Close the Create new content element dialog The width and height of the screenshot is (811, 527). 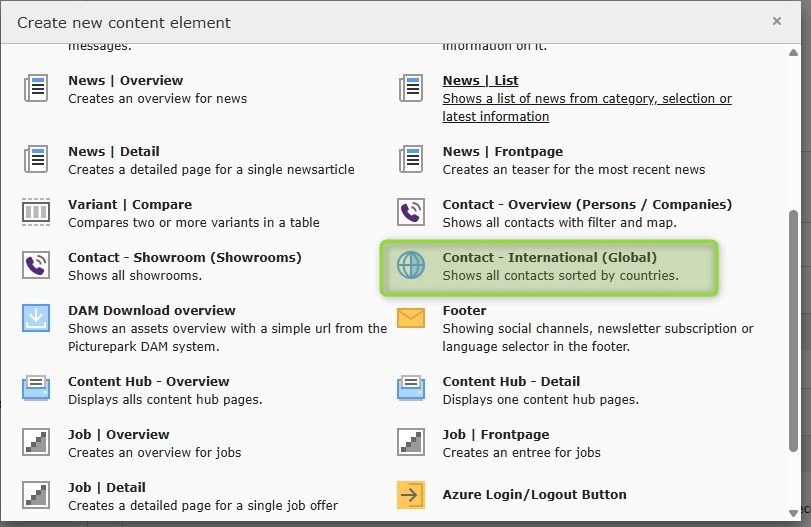pos(777,21)
